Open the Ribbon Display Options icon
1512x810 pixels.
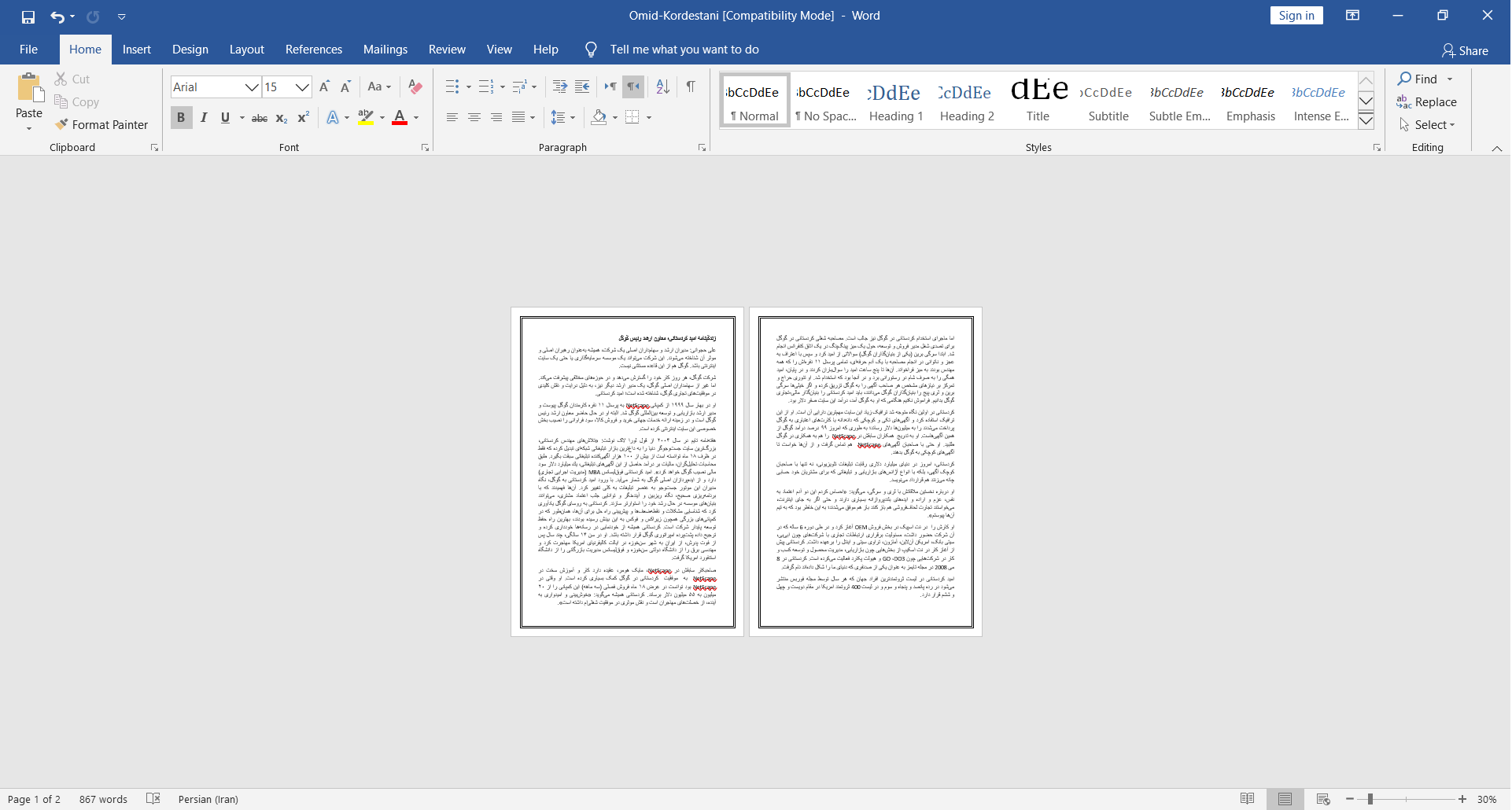(1353, 16)
